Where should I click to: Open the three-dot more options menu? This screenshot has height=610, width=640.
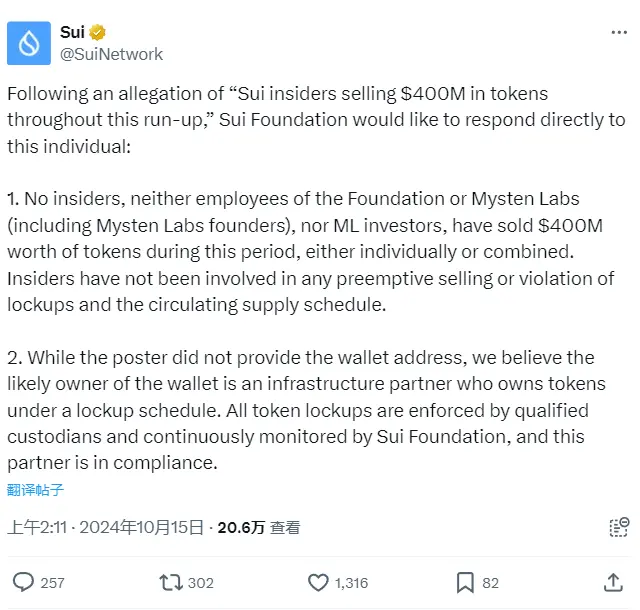coord(619,33)
